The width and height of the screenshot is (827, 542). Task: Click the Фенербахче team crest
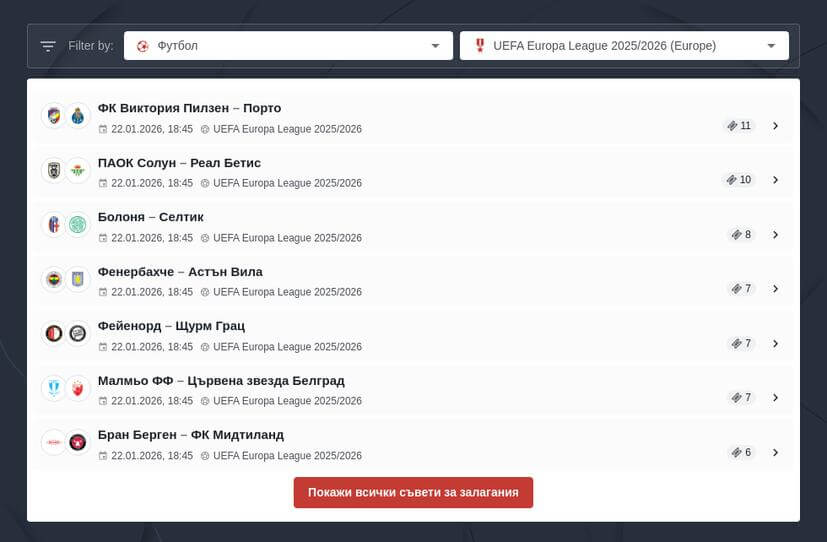53,279
